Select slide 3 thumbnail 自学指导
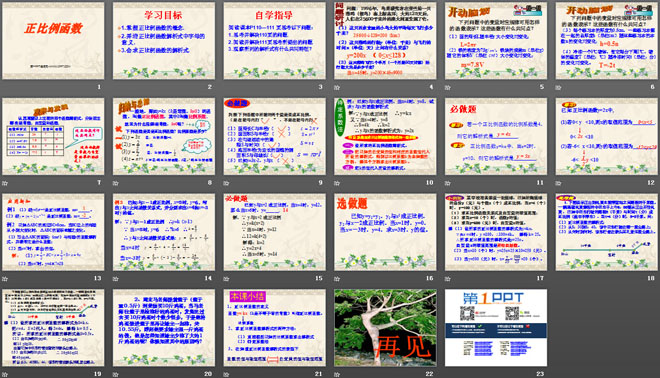 [x=274, y=41]
